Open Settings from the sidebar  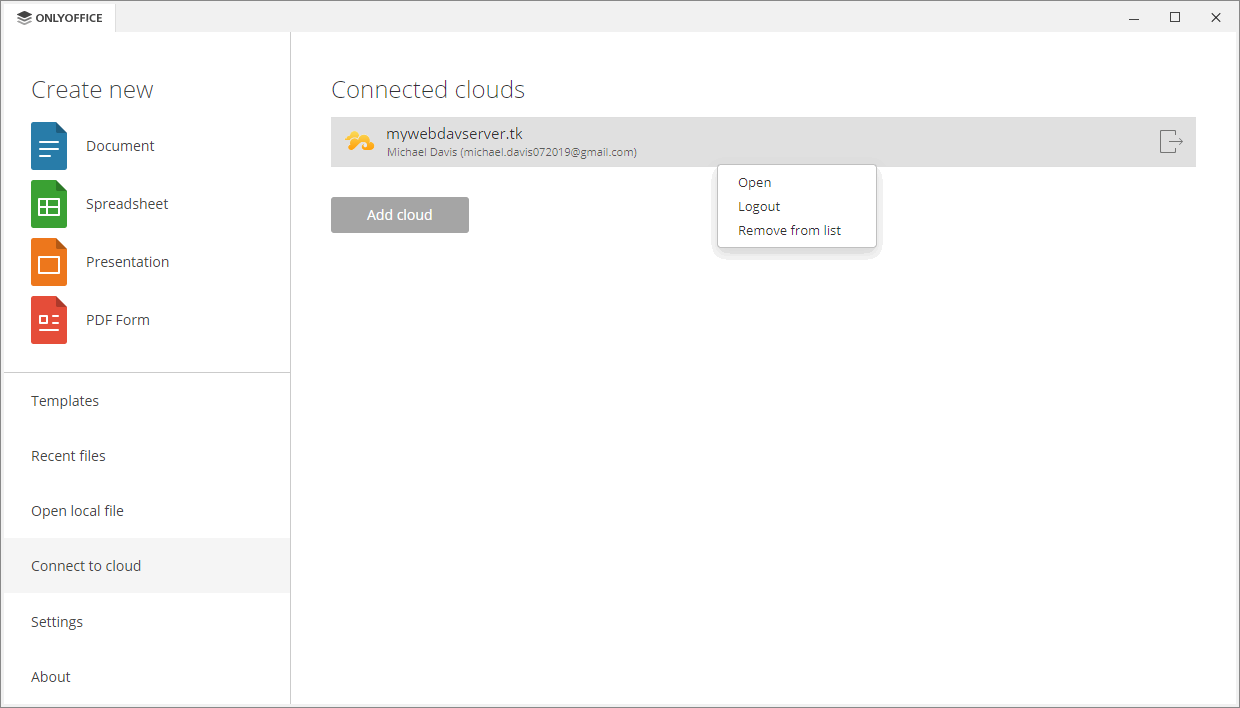tap(57, 622)
